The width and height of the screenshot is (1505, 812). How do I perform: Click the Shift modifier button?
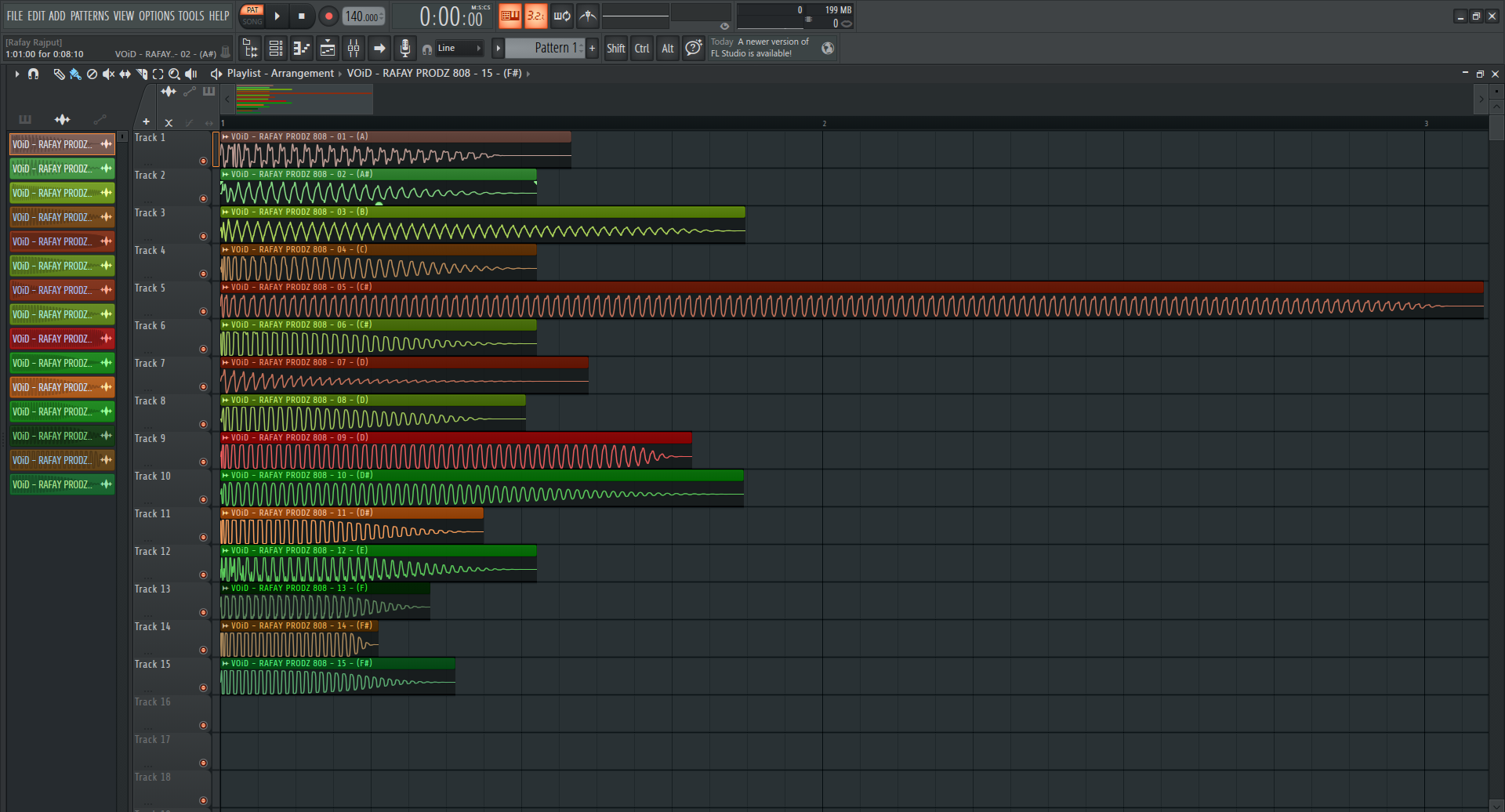(615, 48)
